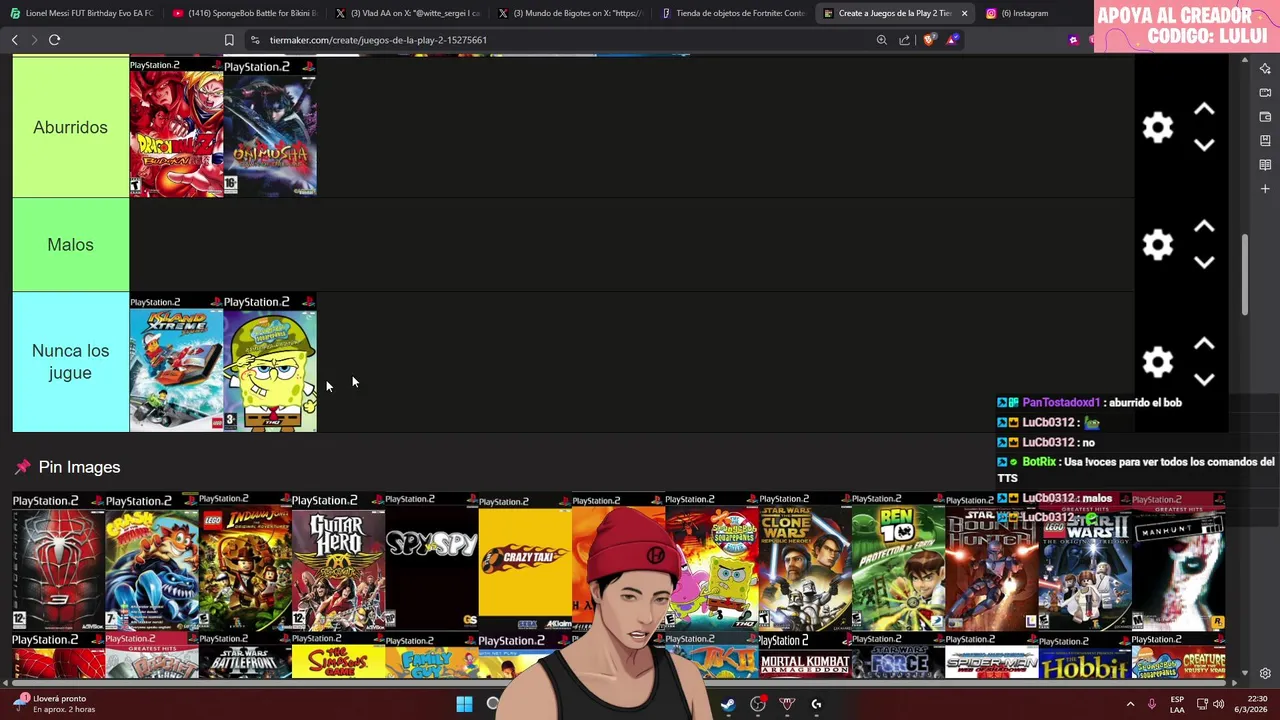Image resolution: width=1280 pixels, height=720 pixels.
Task: Pick Star Wars Clone Wars cover
Action: click(805, 562)
